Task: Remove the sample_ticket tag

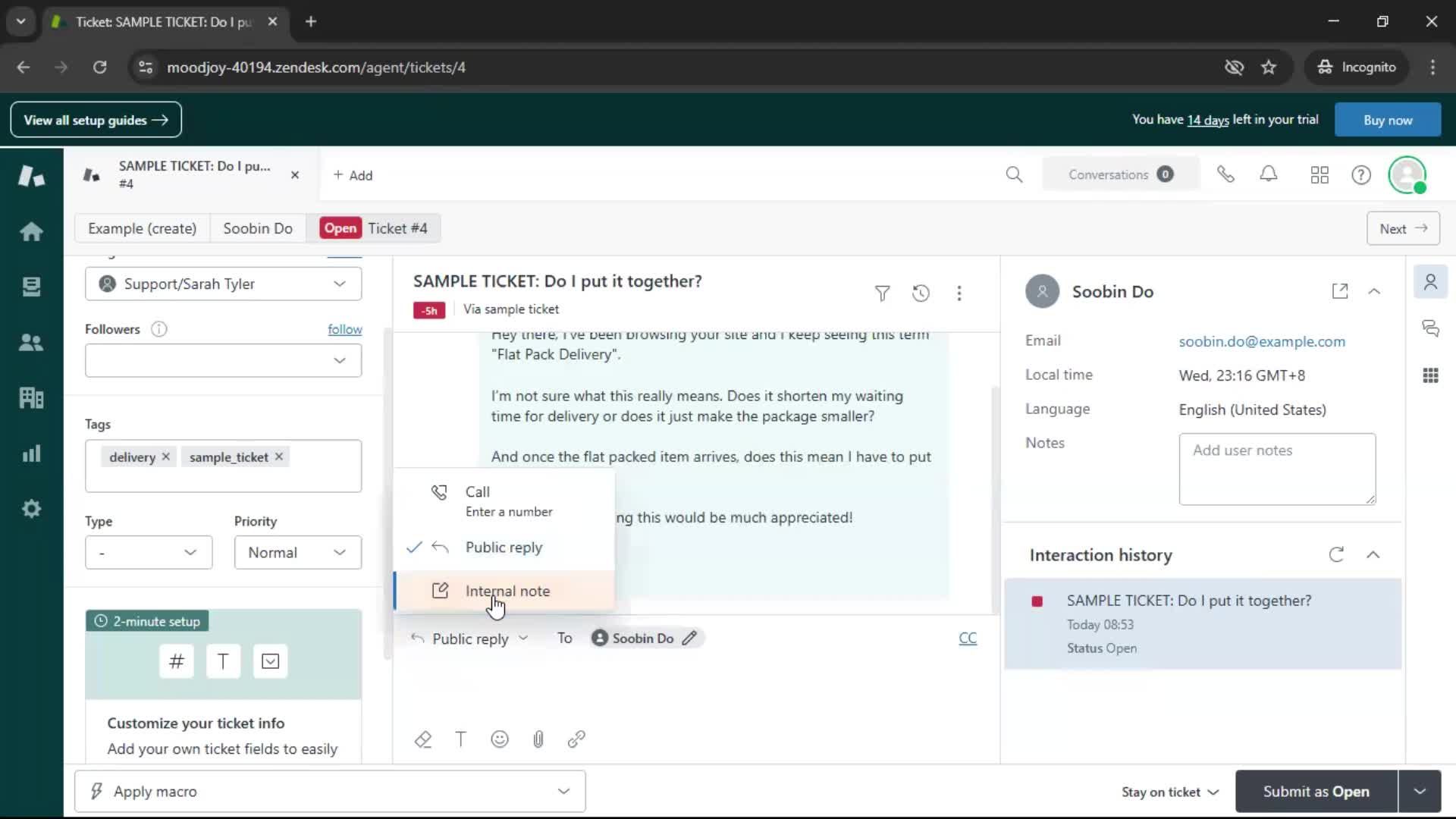Action: pos(279,457)
